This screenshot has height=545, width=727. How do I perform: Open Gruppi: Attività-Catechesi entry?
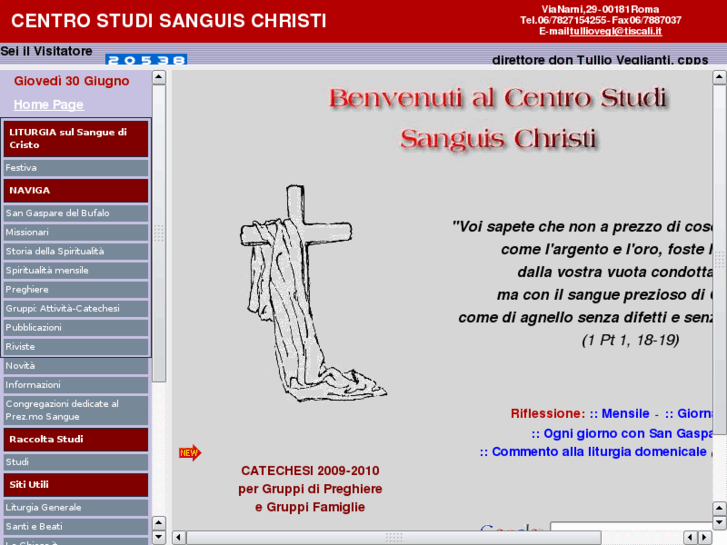pos(76,308)
